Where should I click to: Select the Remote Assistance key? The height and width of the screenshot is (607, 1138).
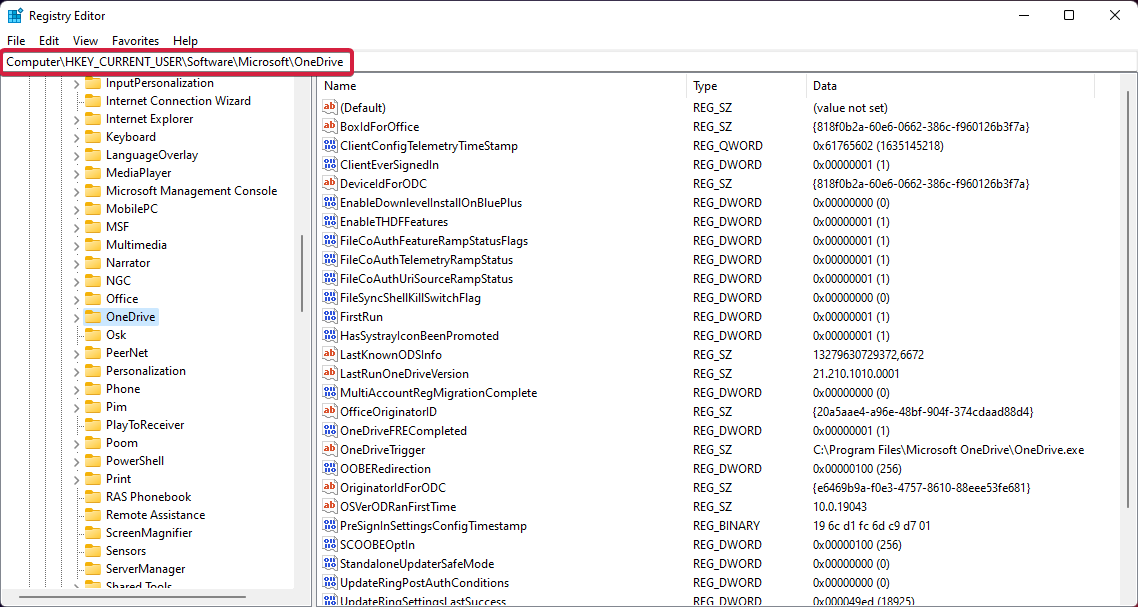point(155,515)
